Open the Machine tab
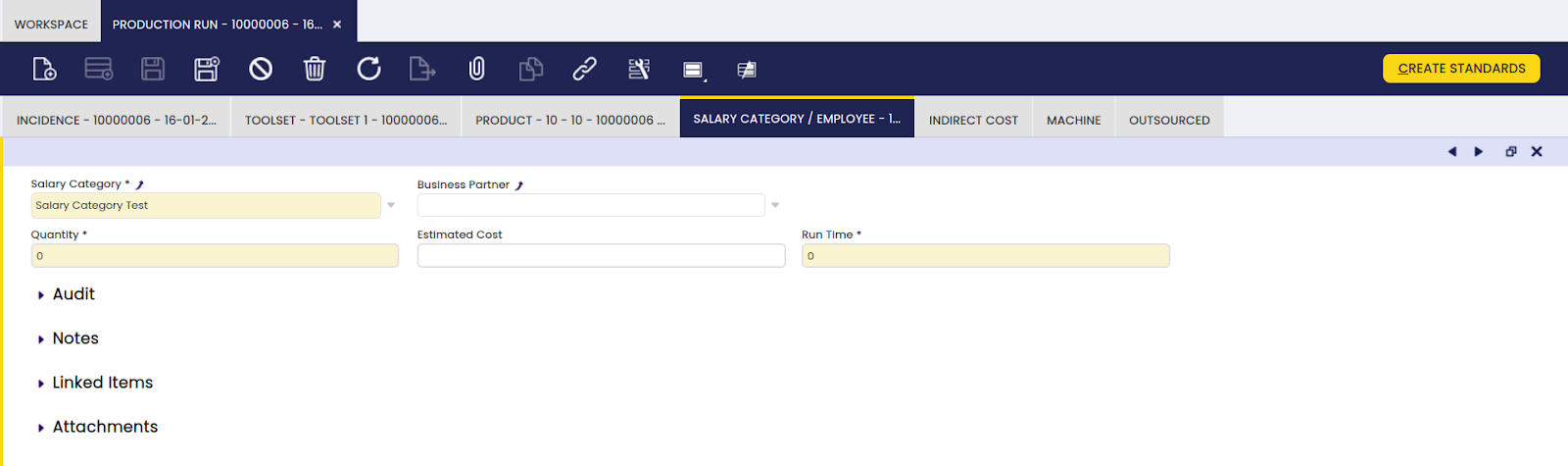 [x=1073, y=120]
